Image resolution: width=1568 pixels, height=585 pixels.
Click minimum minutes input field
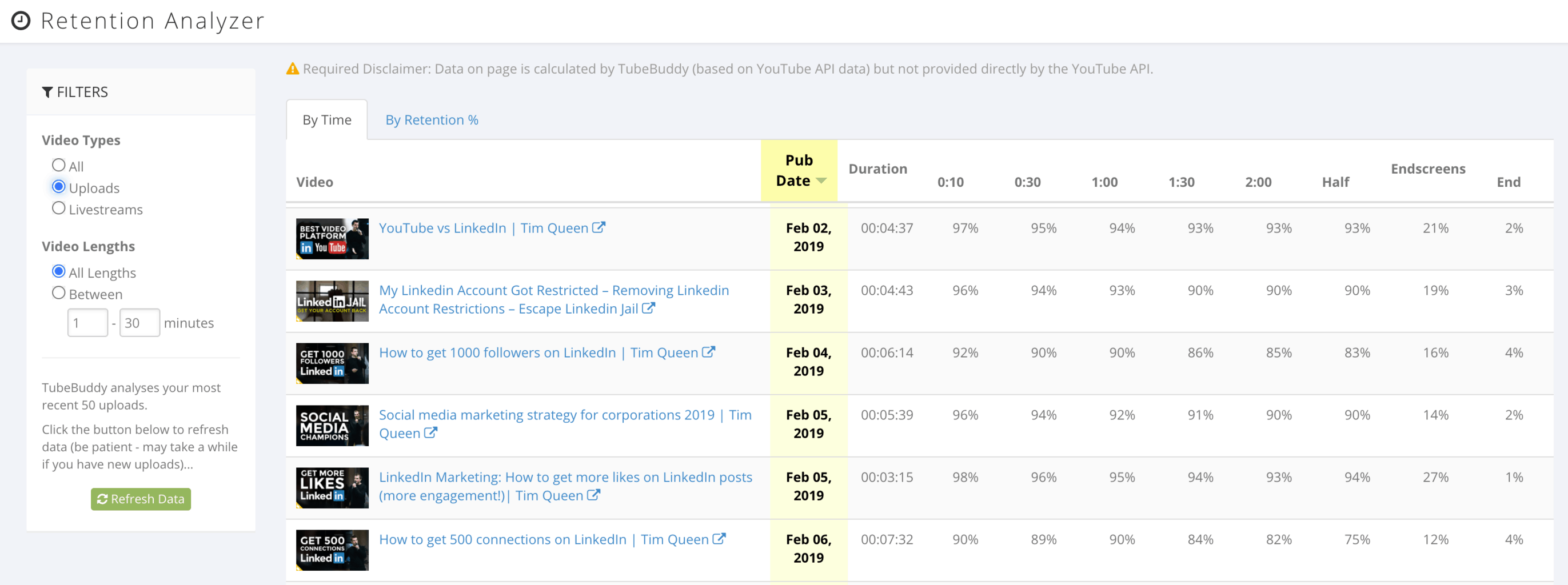[87, 322]
